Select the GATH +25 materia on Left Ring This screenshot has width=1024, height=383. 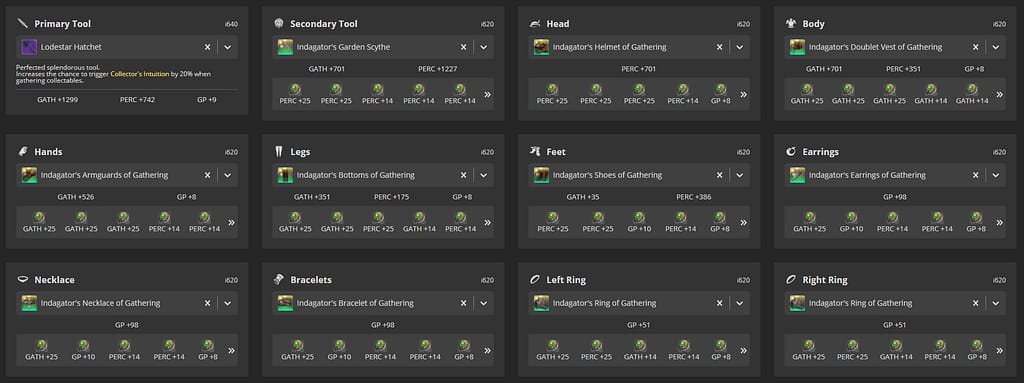tap(553, 350)
